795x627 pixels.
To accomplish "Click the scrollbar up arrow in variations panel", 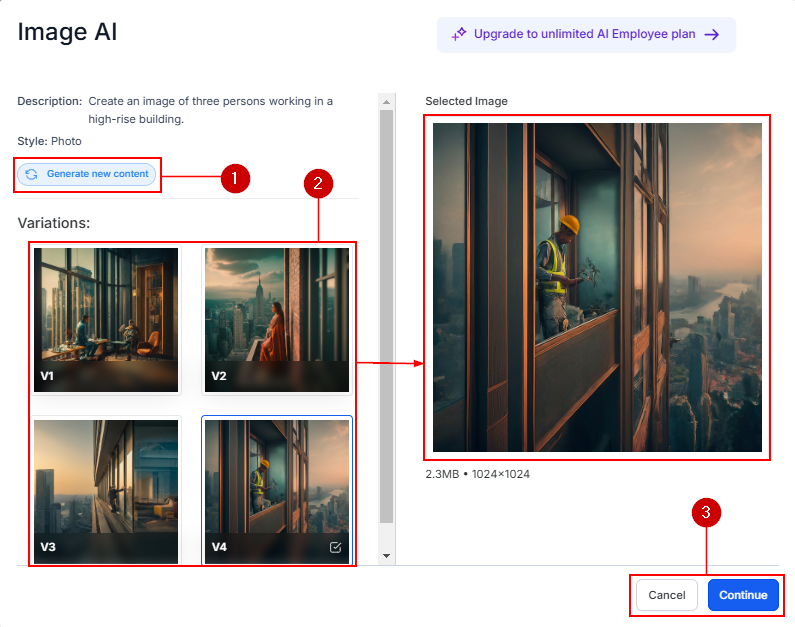I will pos(386,101).
